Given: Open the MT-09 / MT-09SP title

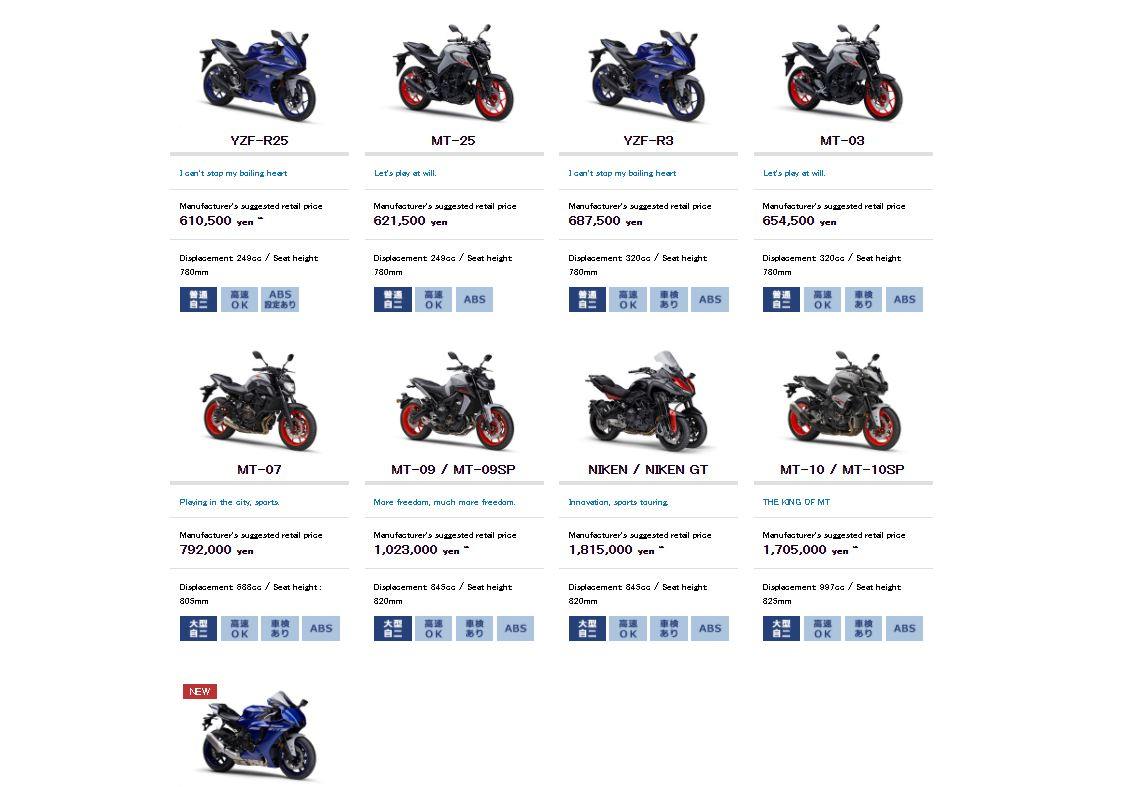Looking at the screenshot, I should point(453,469).
